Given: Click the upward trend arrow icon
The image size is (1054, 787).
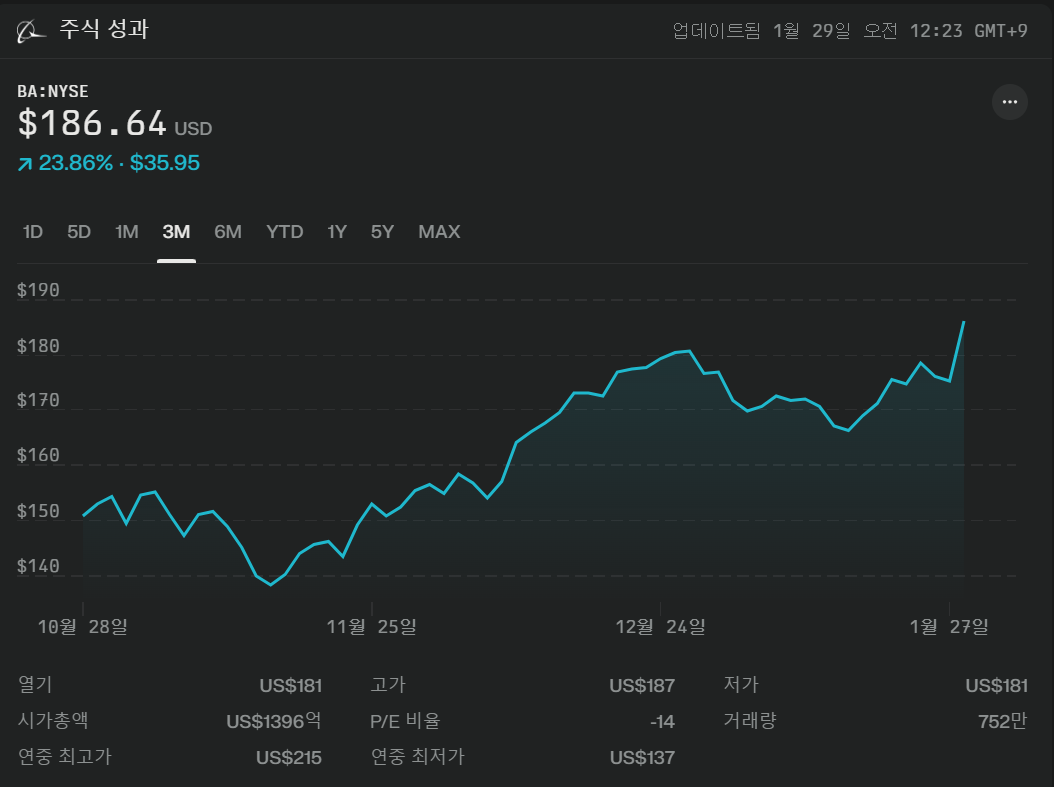Looking at the screenshot, I should (25, 164).
